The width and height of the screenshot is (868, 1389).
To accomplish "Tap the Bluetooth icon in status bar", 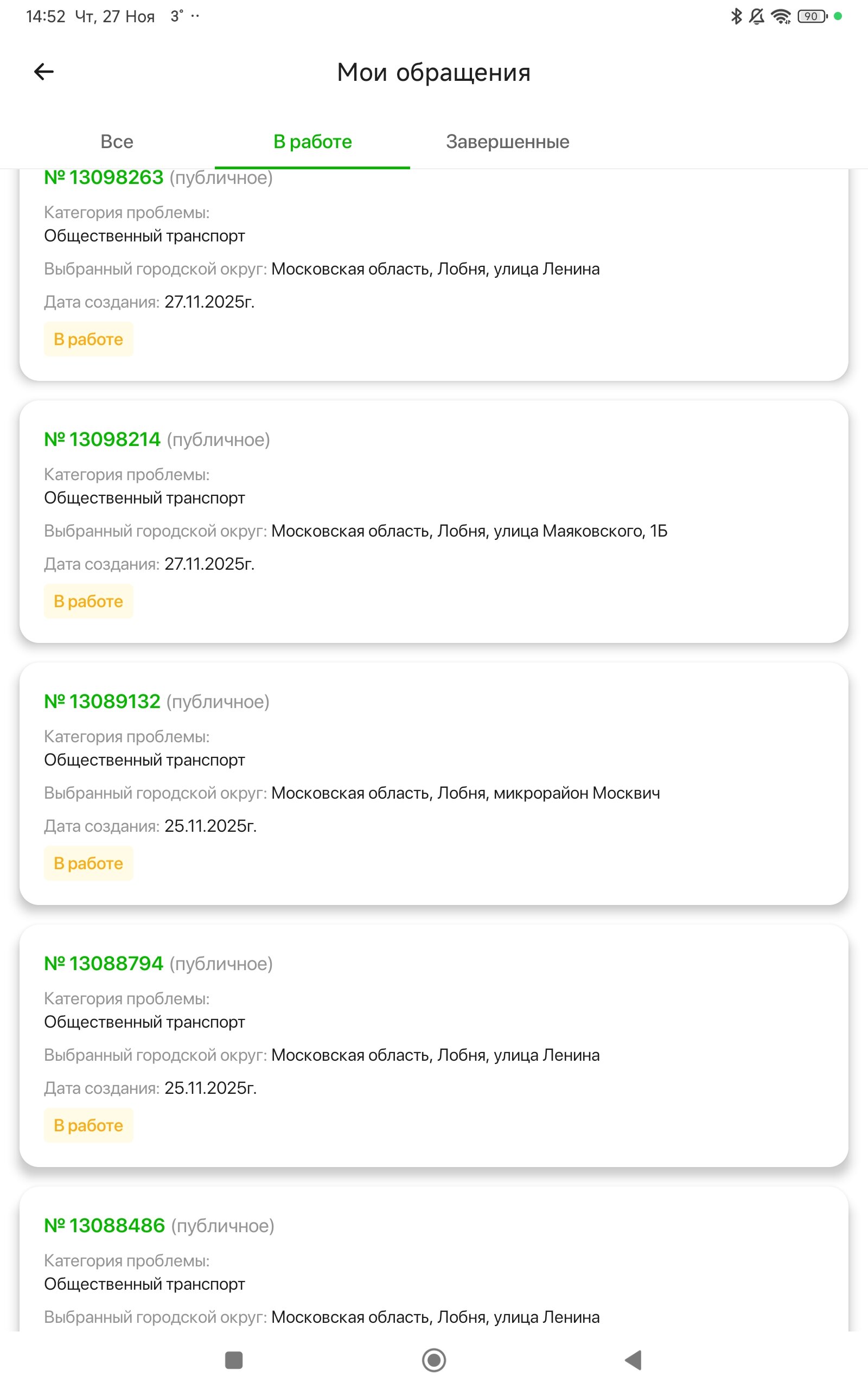I will [736, 16].
